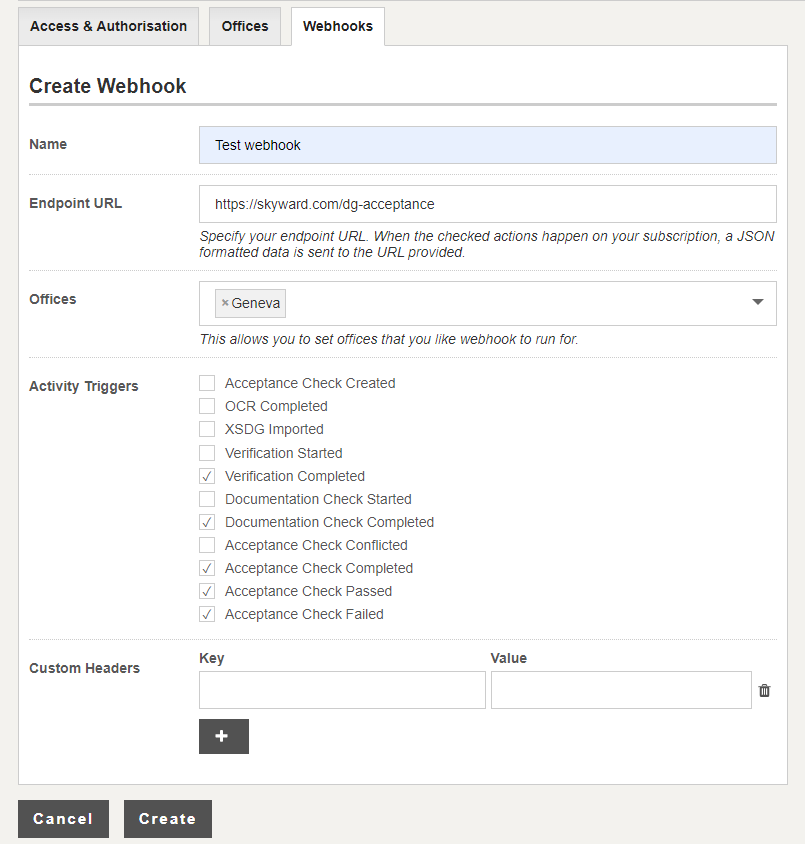Untick Acceptance Check Passed checkbox

(x=207, y=591)
